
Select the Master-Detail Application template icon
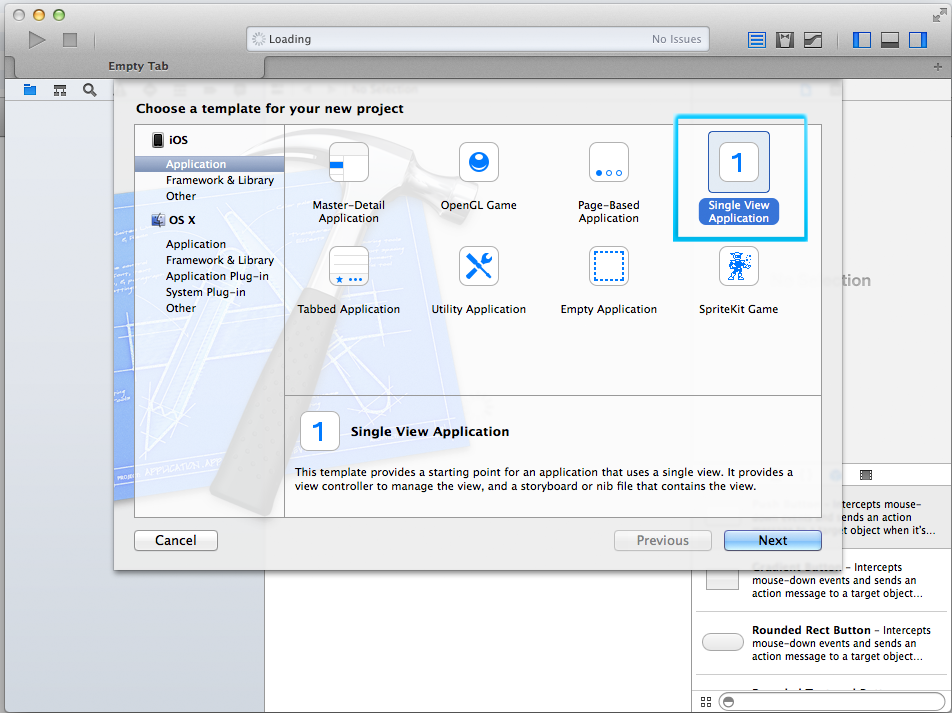point(348,162)
